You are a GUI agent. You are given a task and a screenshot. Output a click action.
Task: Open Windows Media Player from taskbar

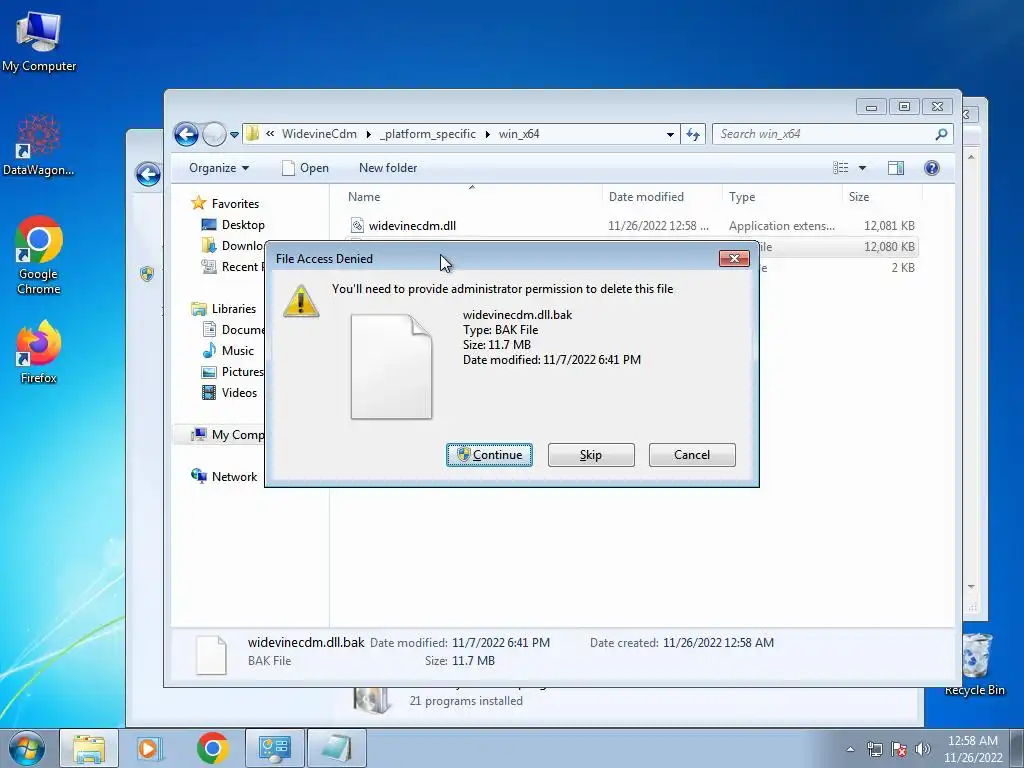(x=149, y=748)
